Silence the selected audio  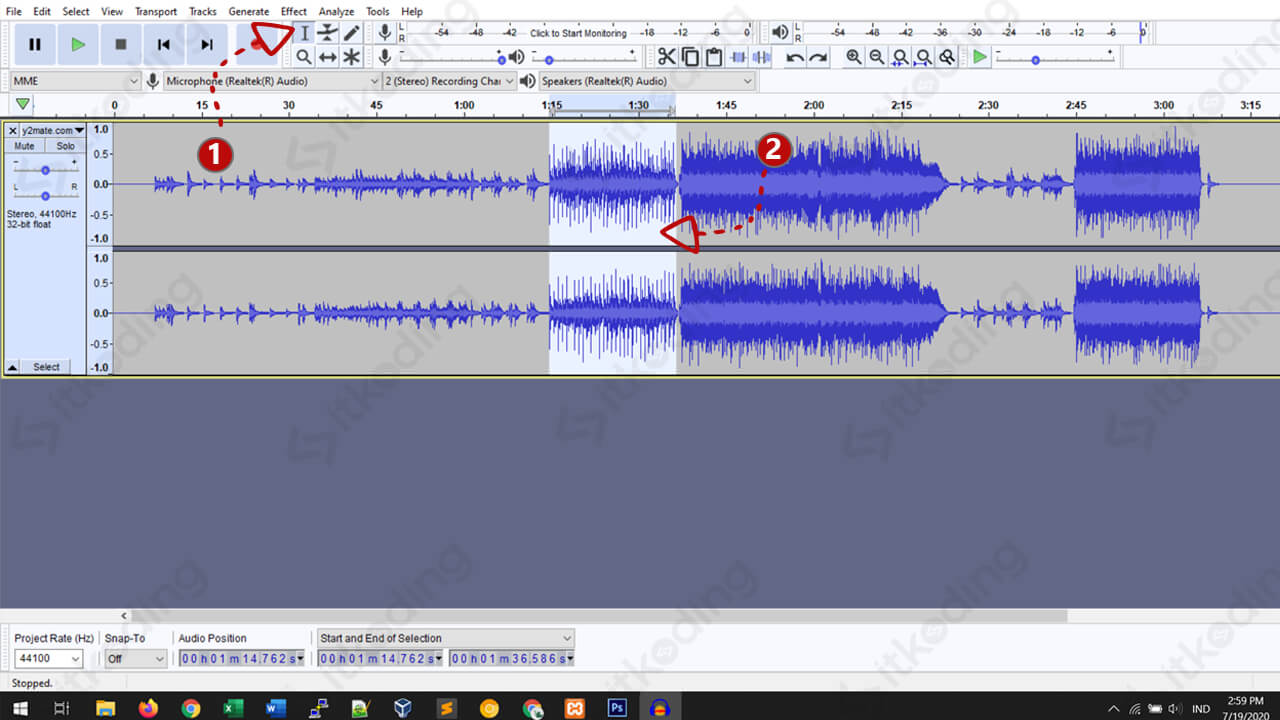click(761, 57)
